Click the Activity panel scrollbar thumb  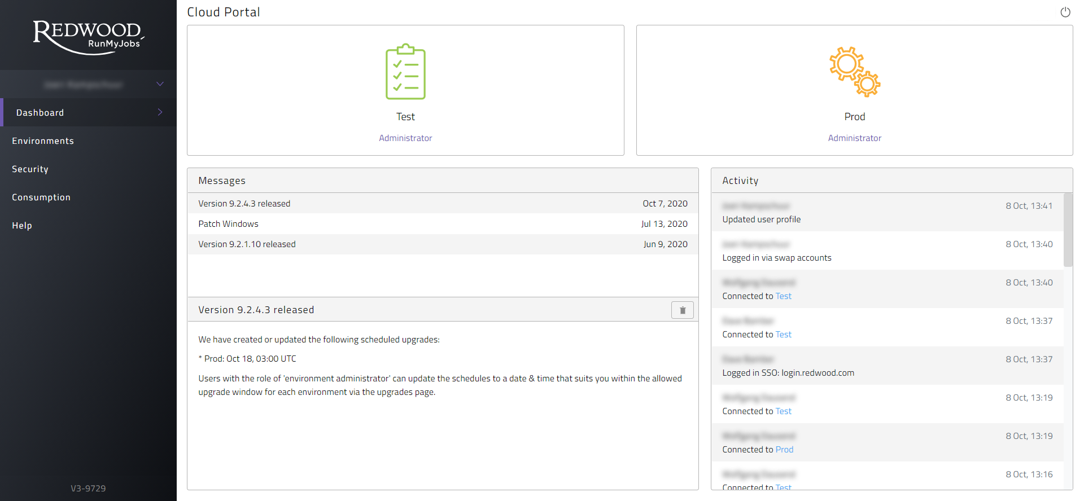pyautogui.click(x=1068, y=230)
